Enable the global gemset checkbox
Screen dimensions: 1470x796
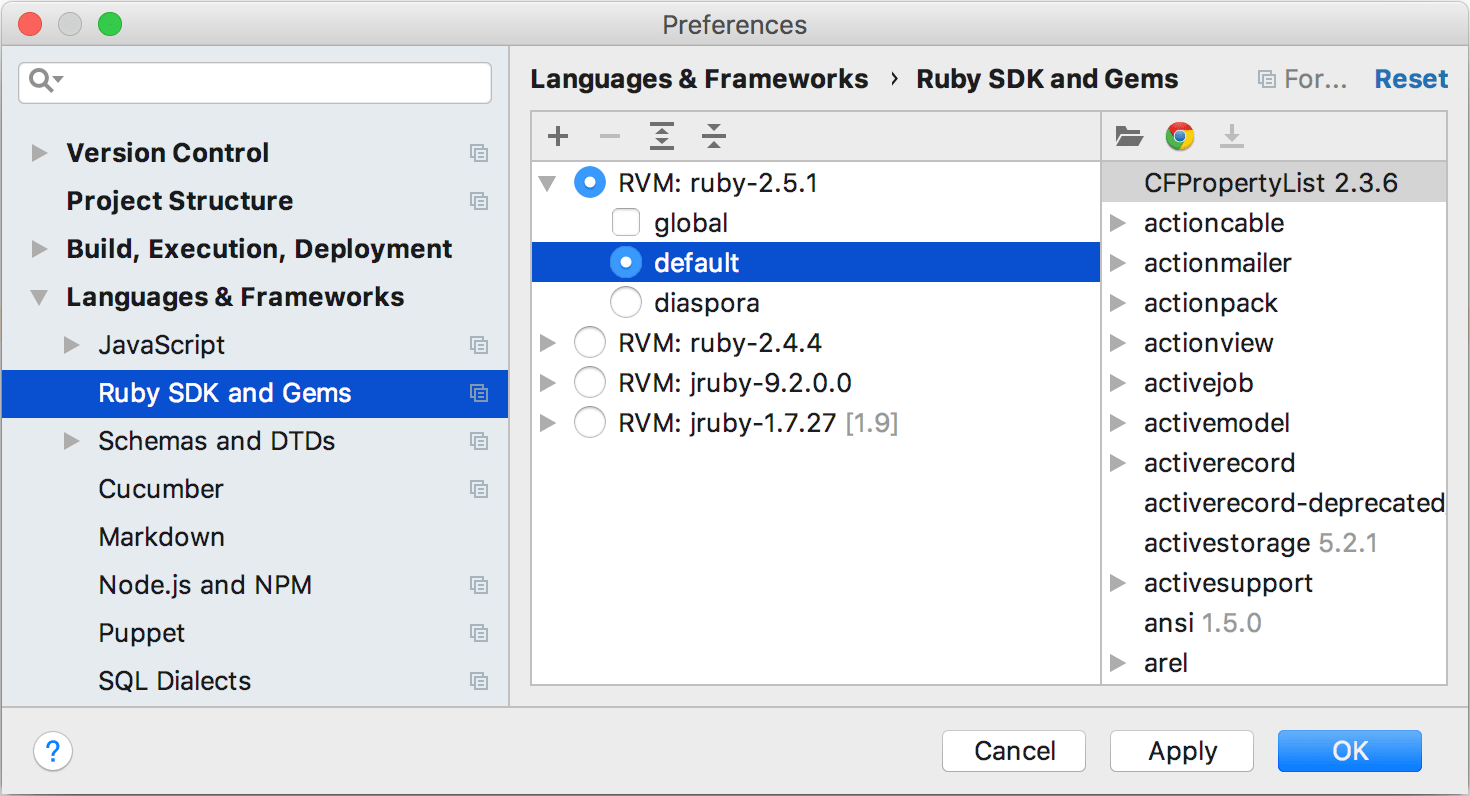tap(626, 223)
